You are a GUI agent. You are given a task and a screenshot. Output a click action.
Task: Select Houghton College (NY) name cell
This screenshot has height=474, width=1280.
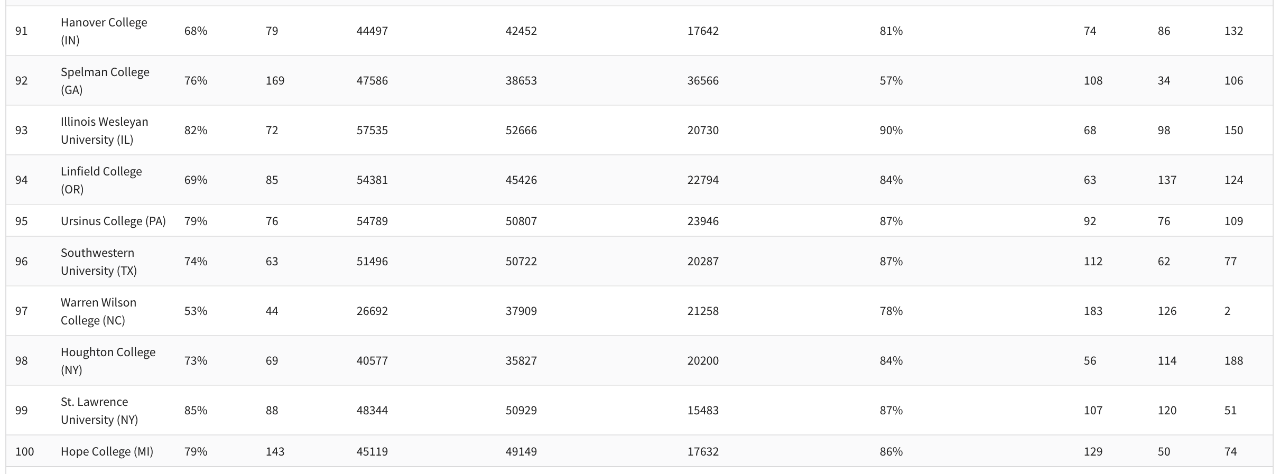pos(107,360)
